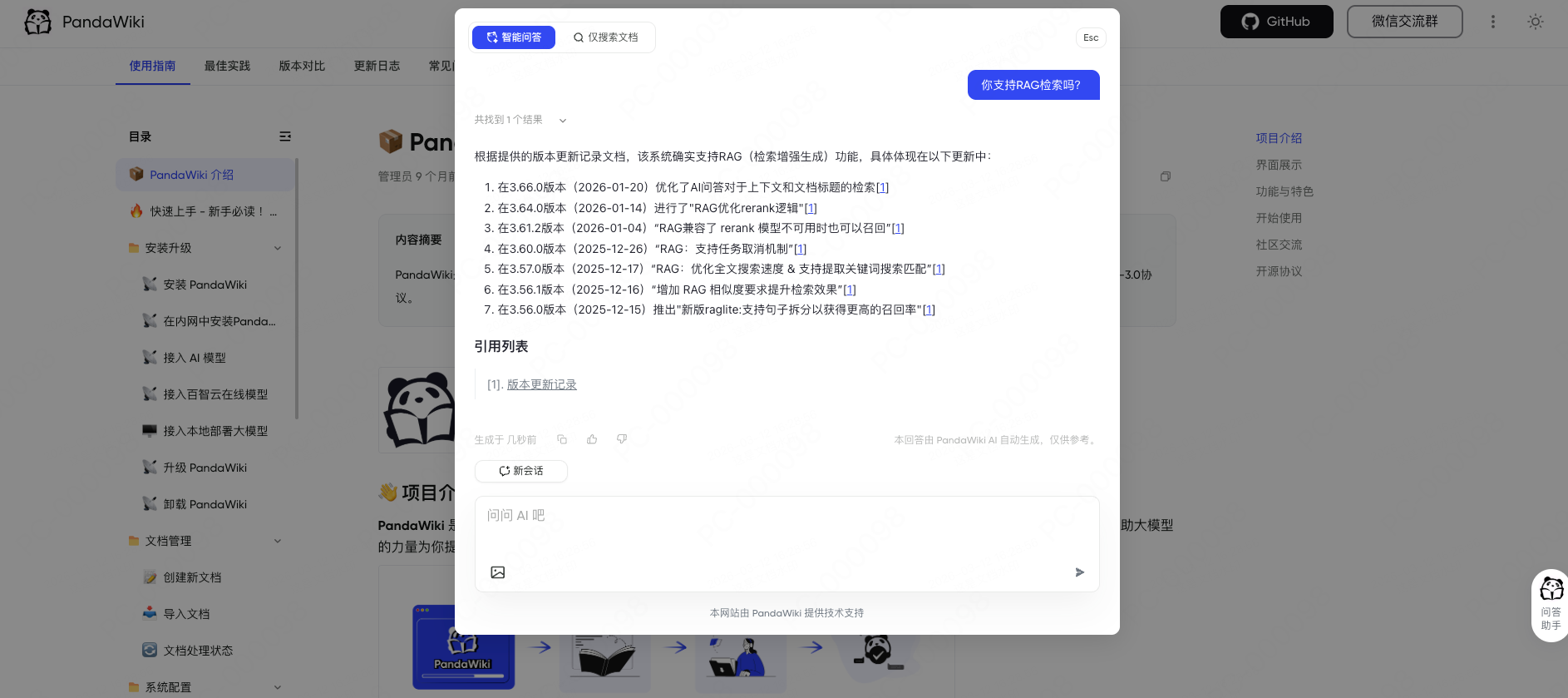This screenshot has height=698, width=1568.
Task: Jump to 界面展示 in page outline
Action: point(1279,165)
